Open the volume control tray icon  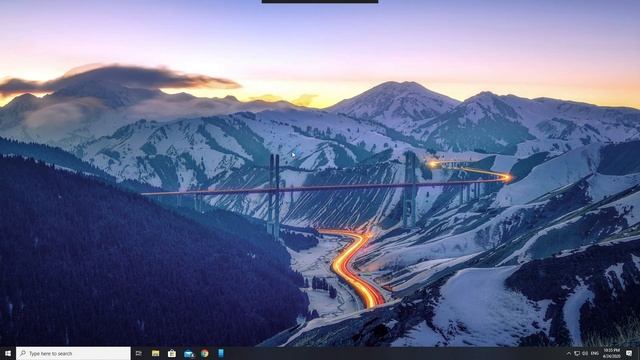coord(585,353)
